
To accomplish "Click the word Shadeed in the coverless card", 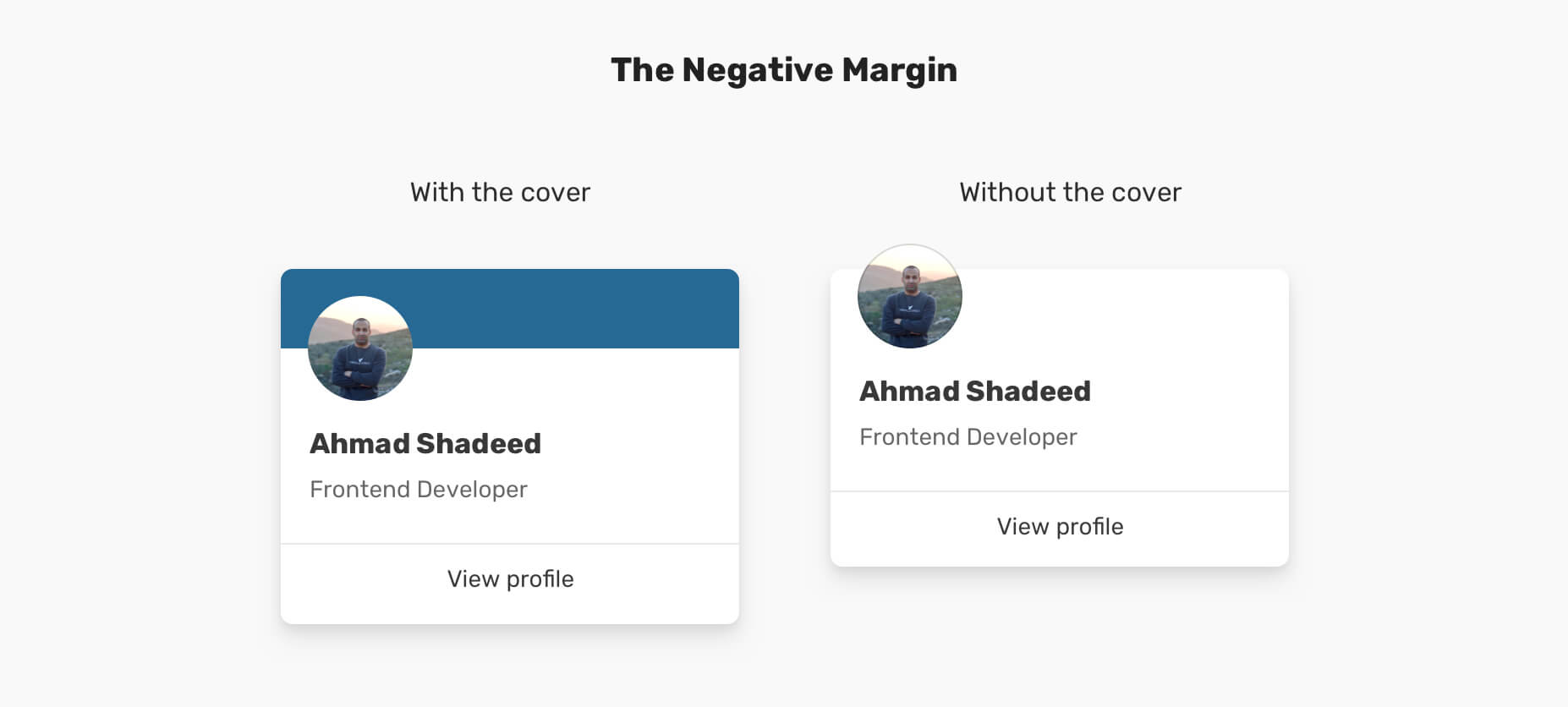I will [1028, 392].
